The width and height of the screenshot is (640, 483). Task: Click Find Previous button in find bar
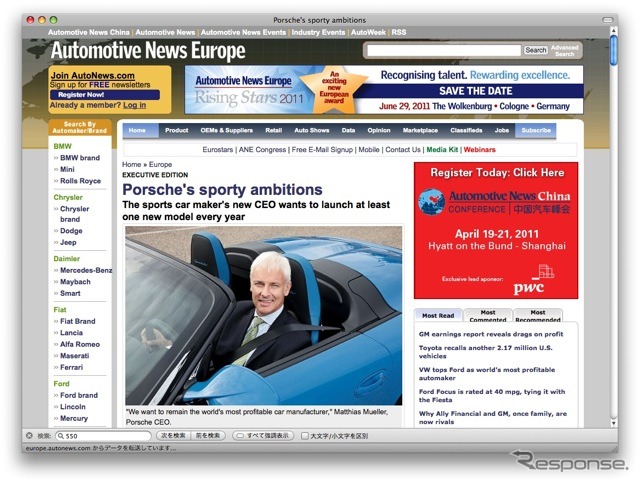[x=208, y=436]
